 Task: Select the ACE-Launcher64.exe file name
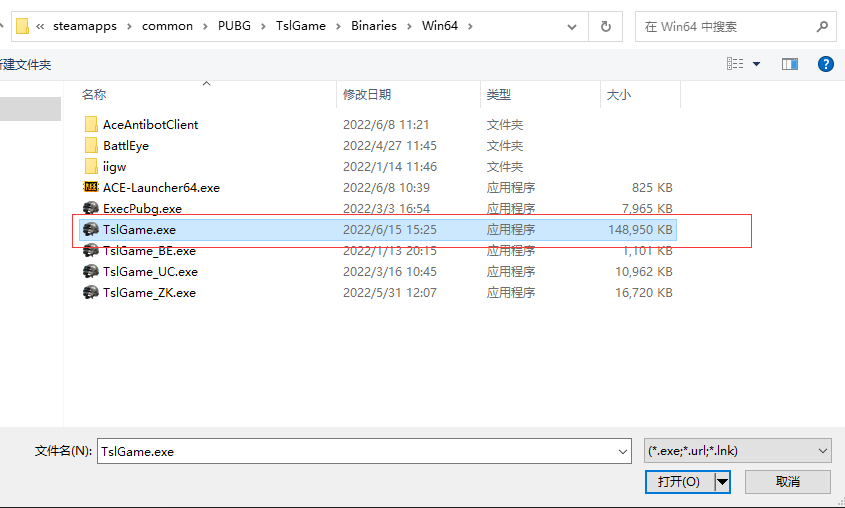161,187
